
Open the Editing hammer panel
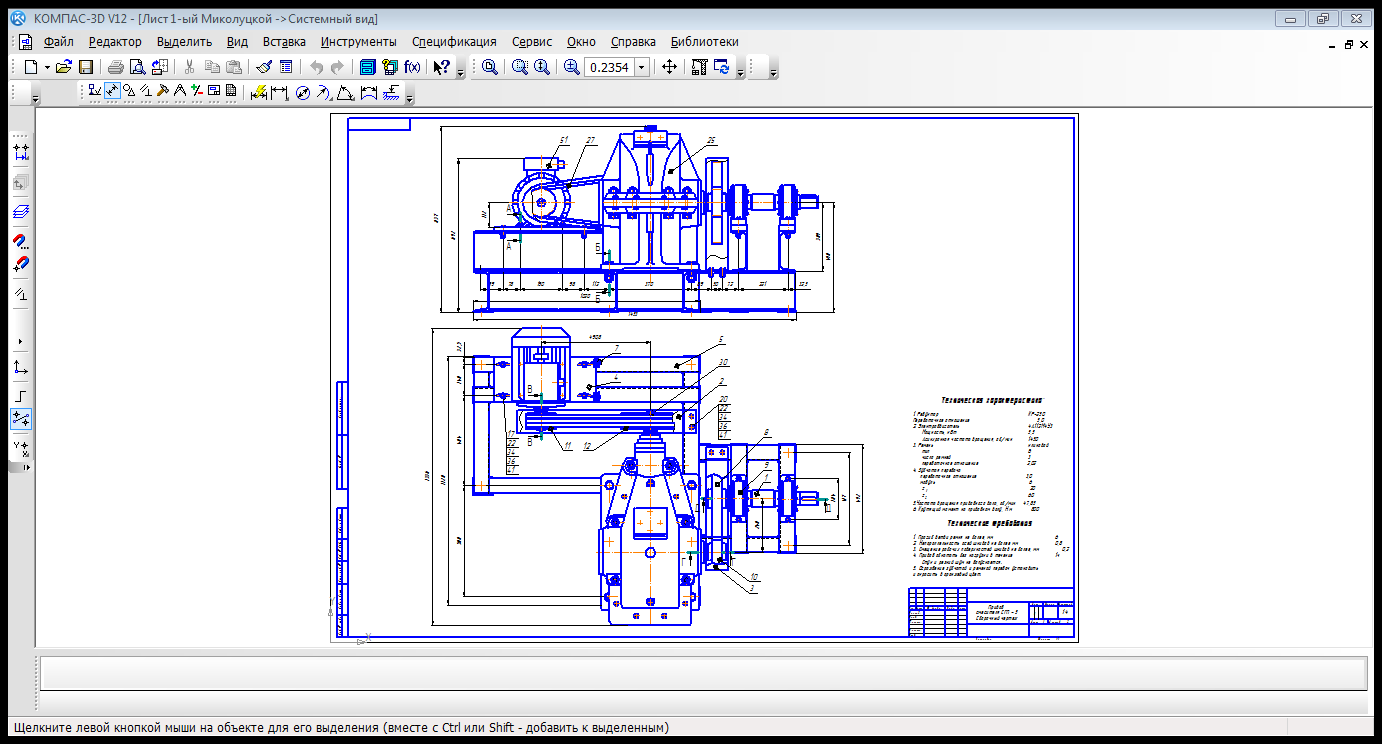click(x=162, y=93)
